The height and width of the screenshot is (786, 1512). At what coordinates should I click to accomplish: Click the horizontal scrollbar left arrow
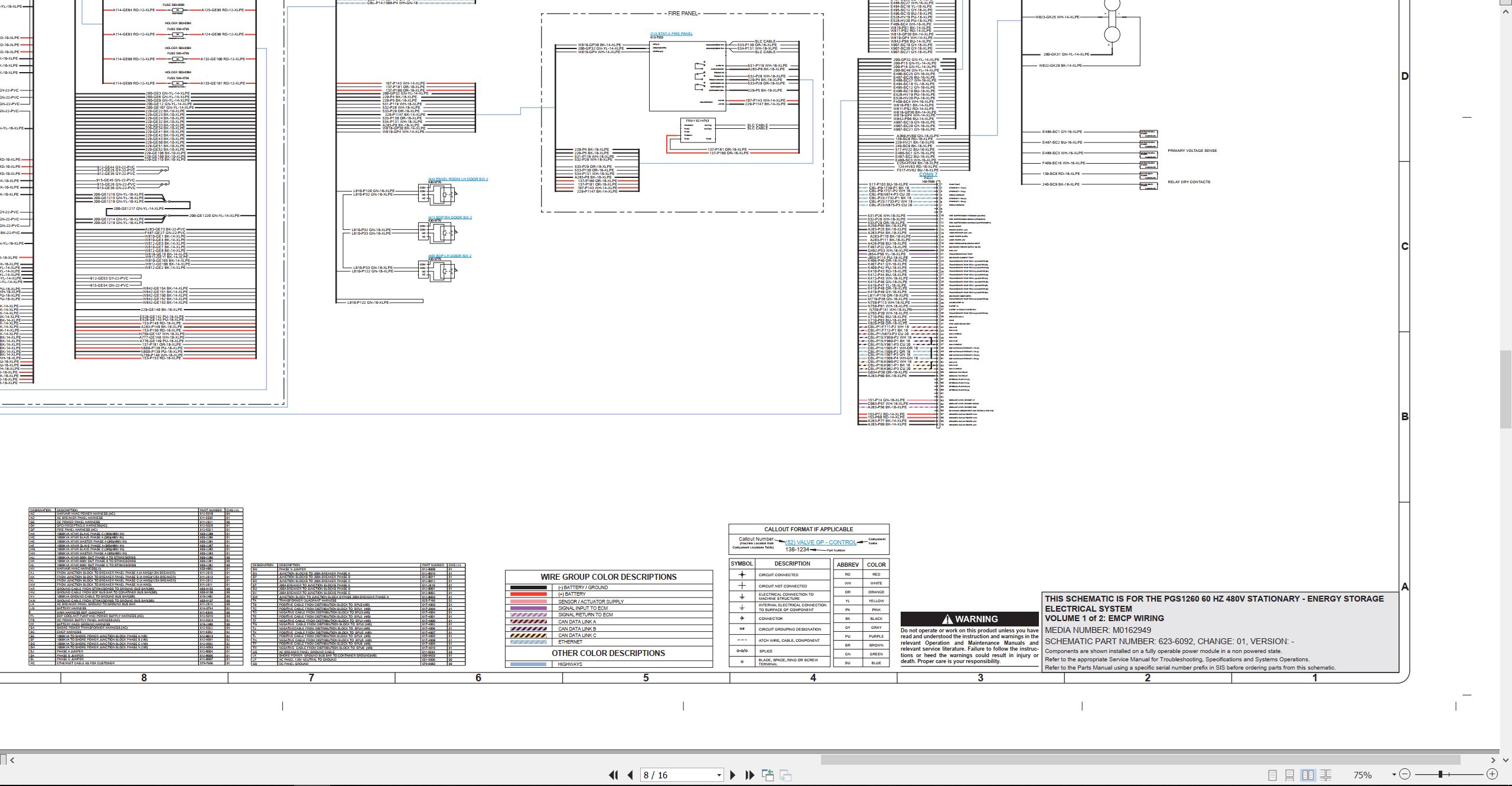coord(12,760)
